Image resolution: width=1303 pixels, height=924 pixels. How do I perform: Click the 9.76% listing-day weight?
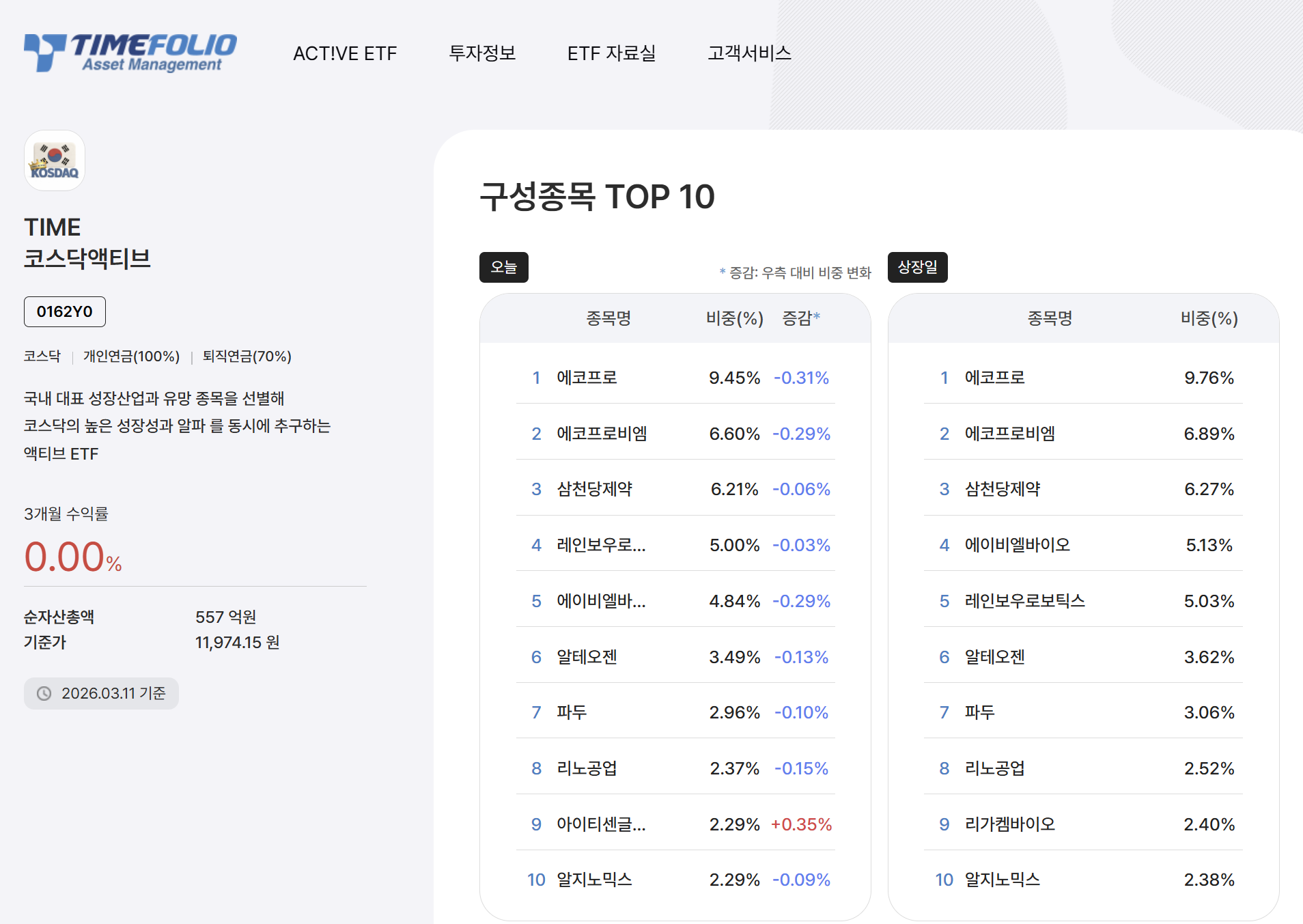pos(1209,378)
